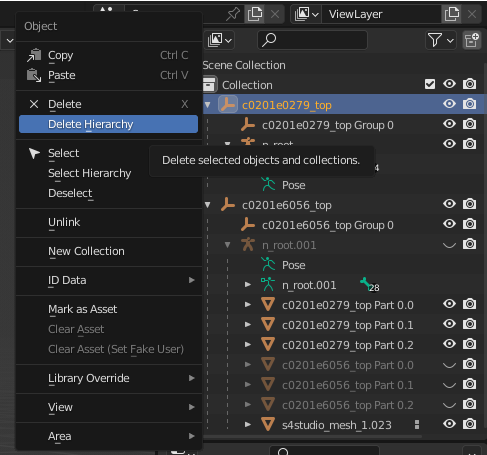Click the empty icon of c0201e0279_top Group 0
Viewport: 487px width, 455px height.
[x=248, y=125]
